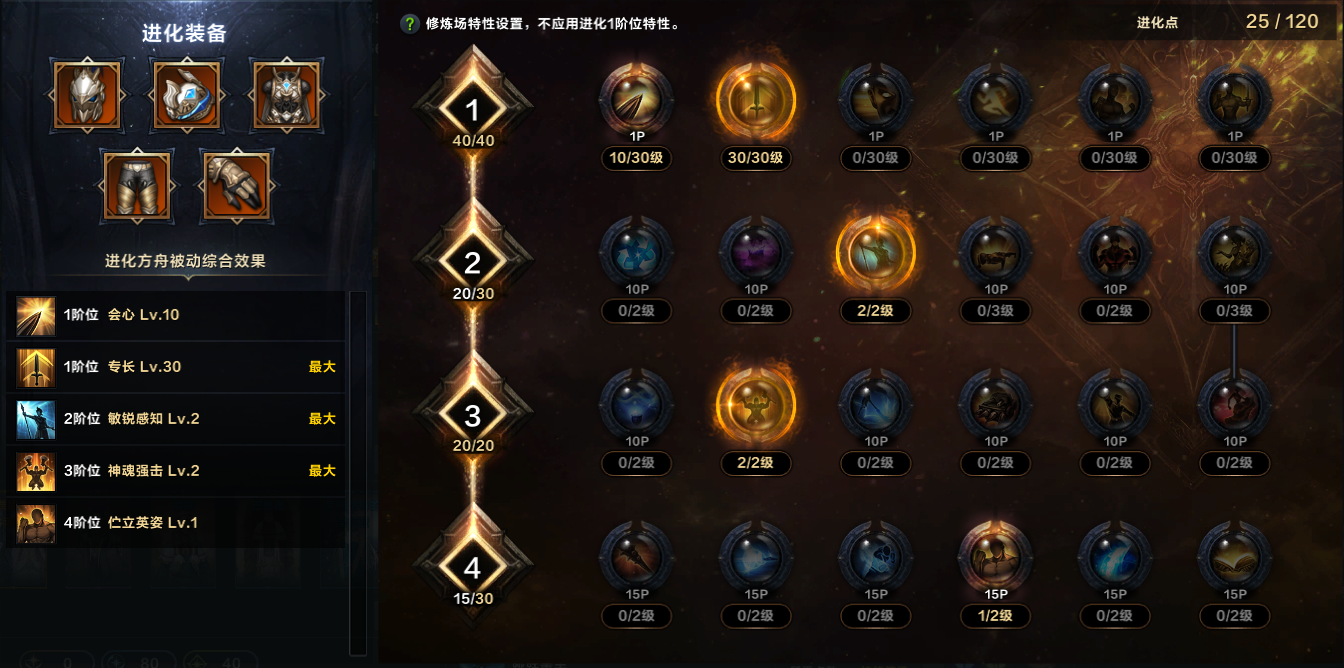Click the 伫立英姿 Lv.1 effect entry
1344x668 pixels.
pyautogui.click(x=176, y=523)
